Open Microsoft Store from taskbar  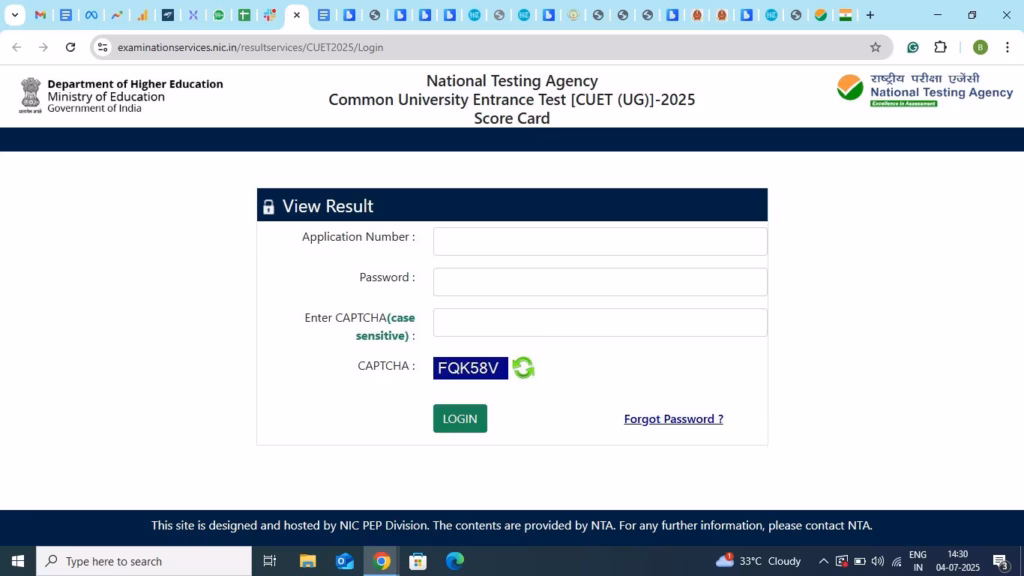[x=418, y=561]
